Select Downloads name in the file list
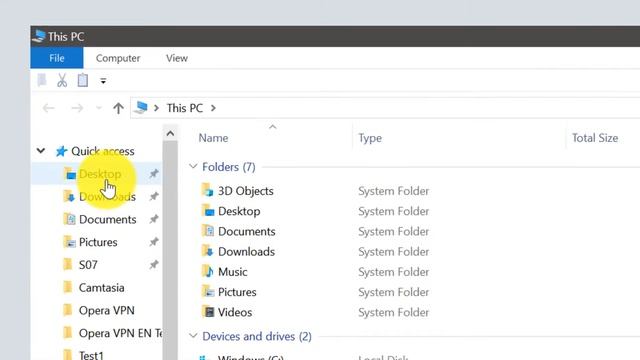This screenshot has height=360, width=640. (x=247, y=252)
